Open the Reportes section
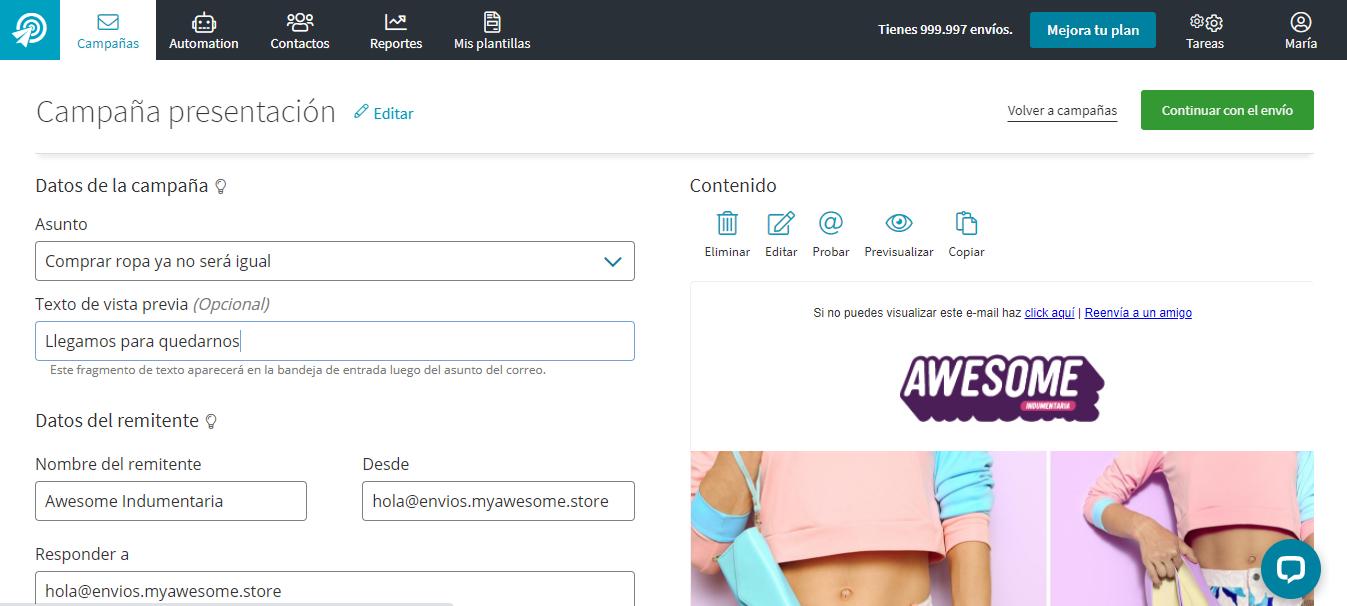1347x606 pixels. tap(396, 30)
